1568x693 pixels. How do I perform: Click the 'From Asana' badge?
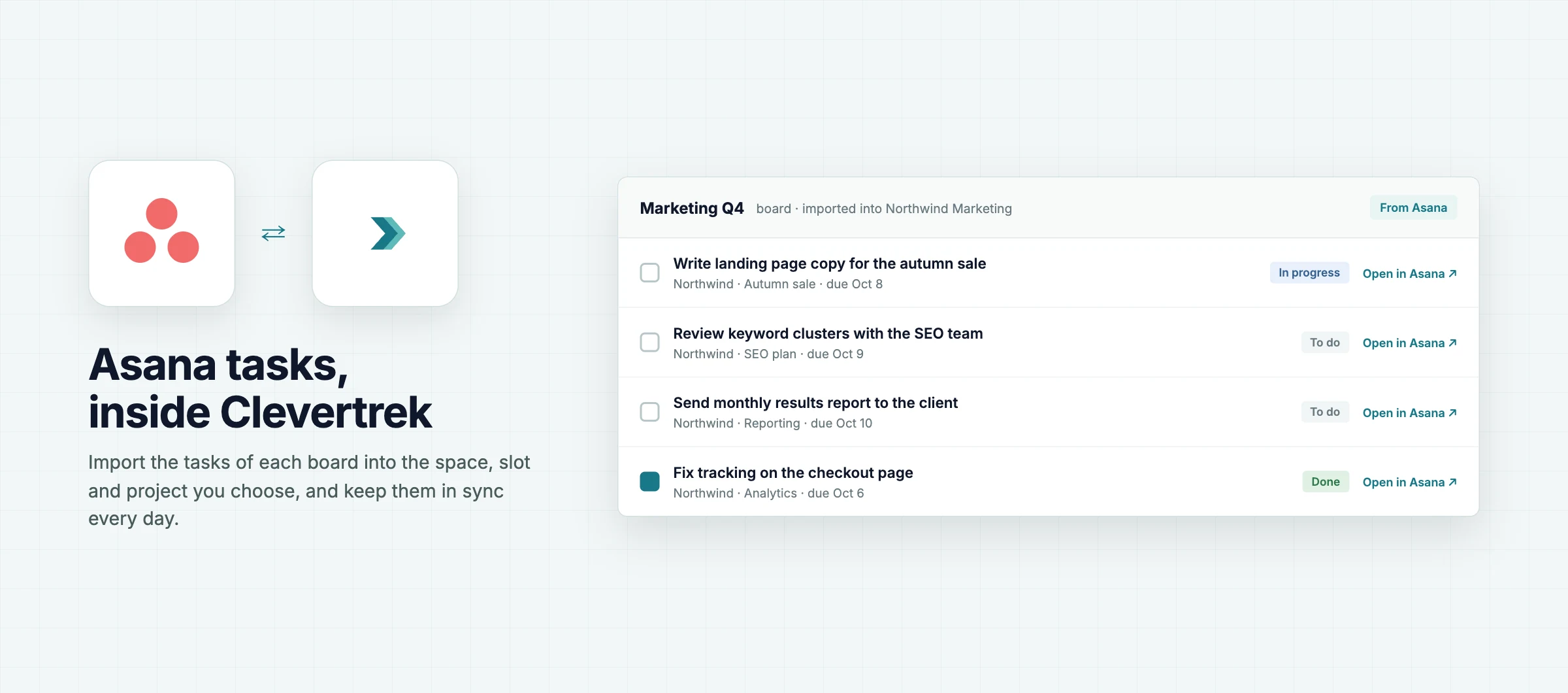[x=1413, y=208]
